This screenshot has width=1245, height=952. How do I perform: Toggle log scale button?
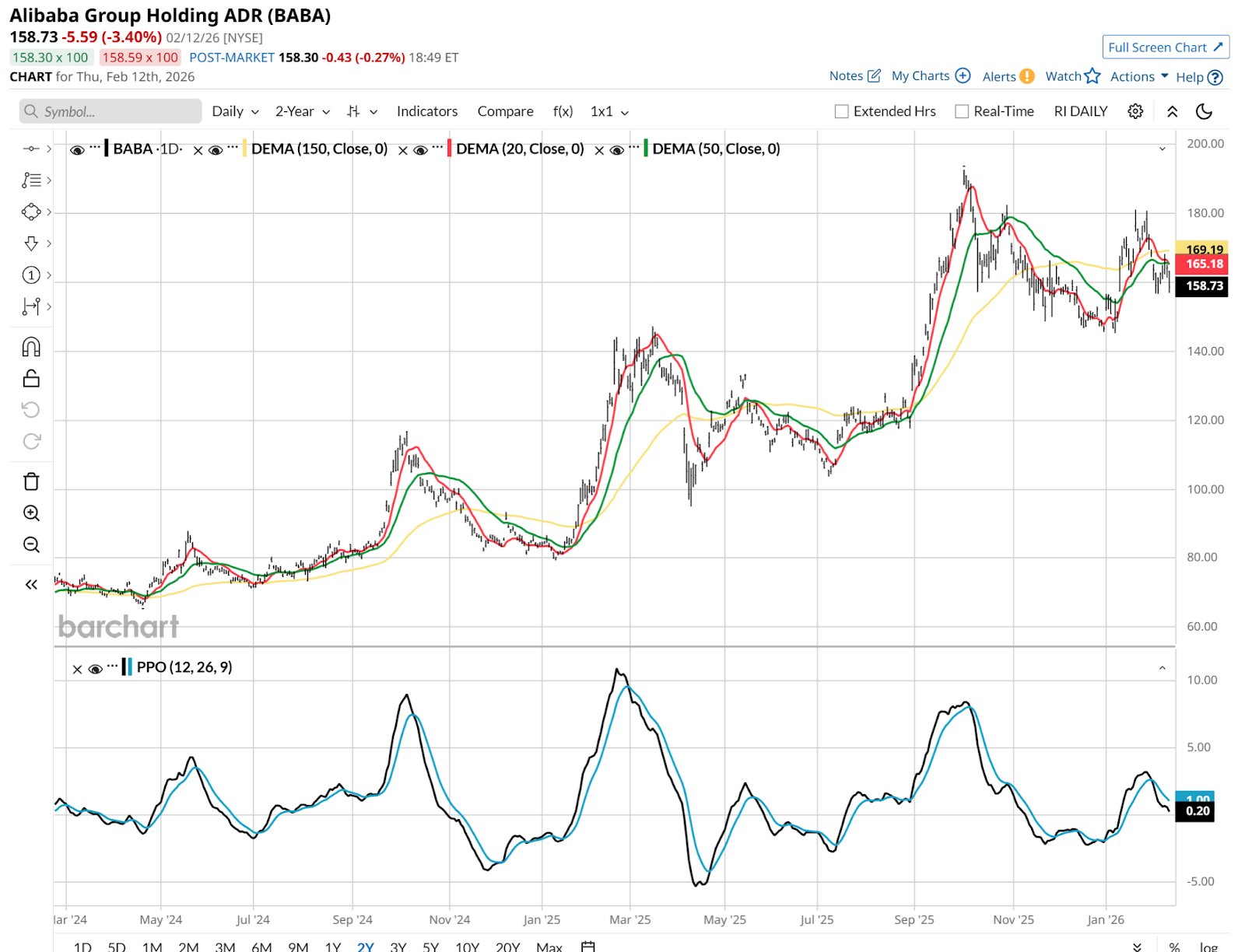tap(1208, 947)
